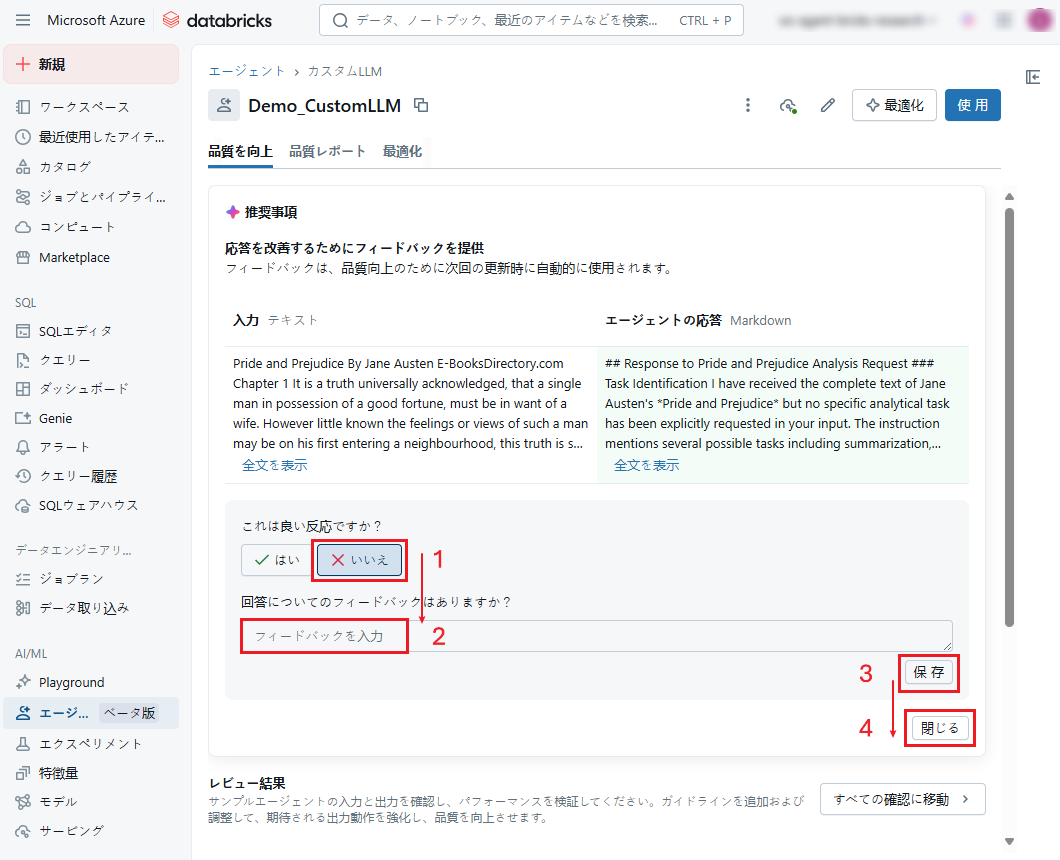Click the vertical scrollbar of the page

coord(1009,420)
